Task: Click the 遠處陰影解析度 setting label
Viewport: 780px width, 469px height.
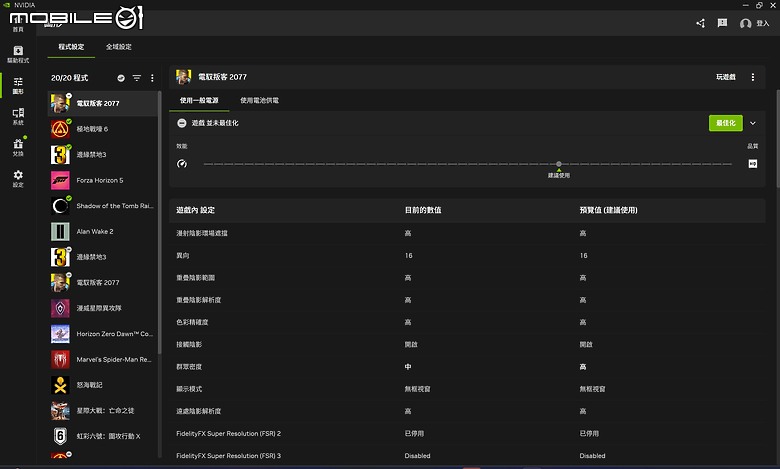Action: coord(198,411)
